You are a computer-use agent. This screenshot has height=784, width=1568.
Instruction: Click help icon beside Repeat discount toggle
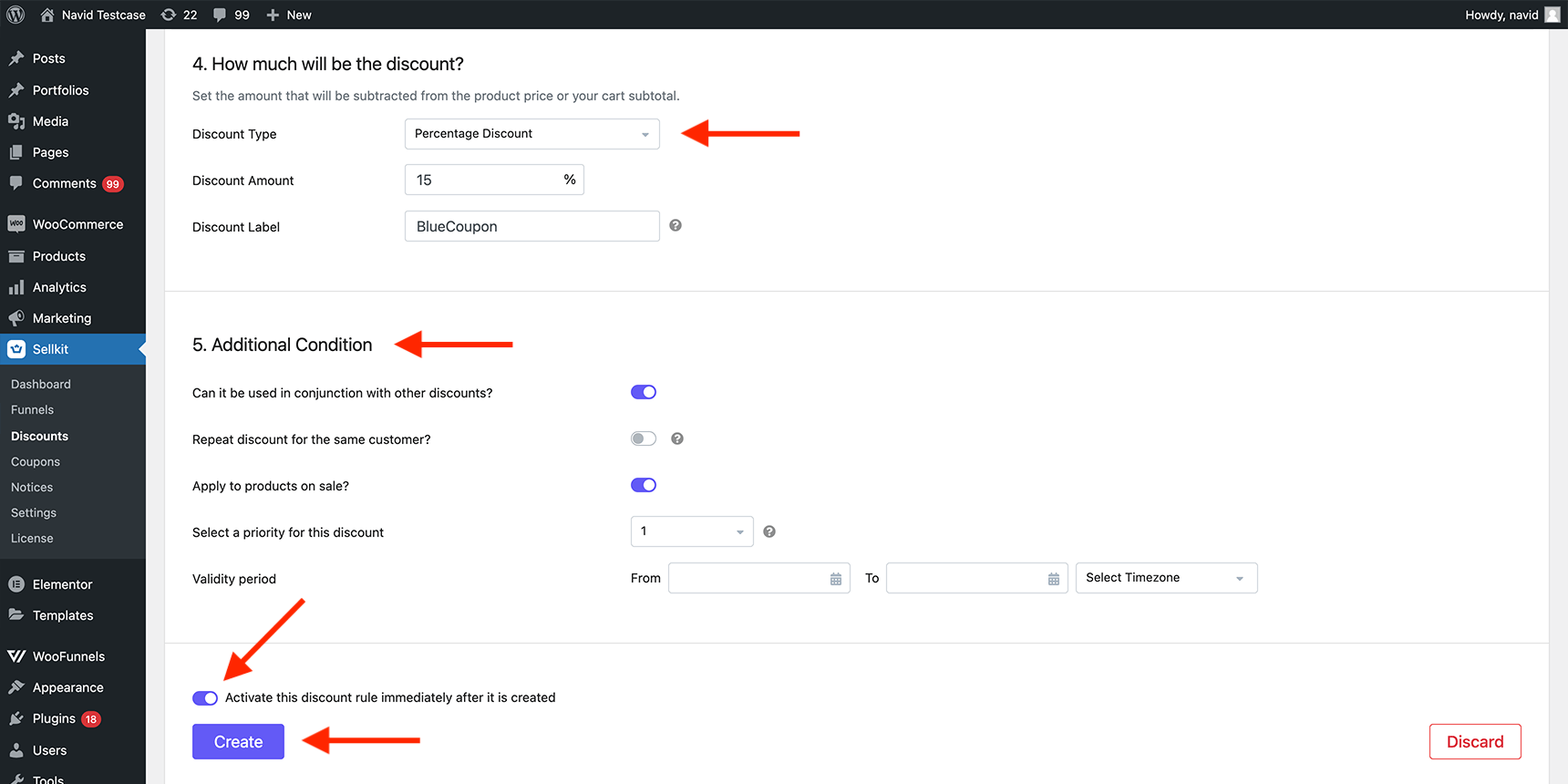(x=677, y=438)
